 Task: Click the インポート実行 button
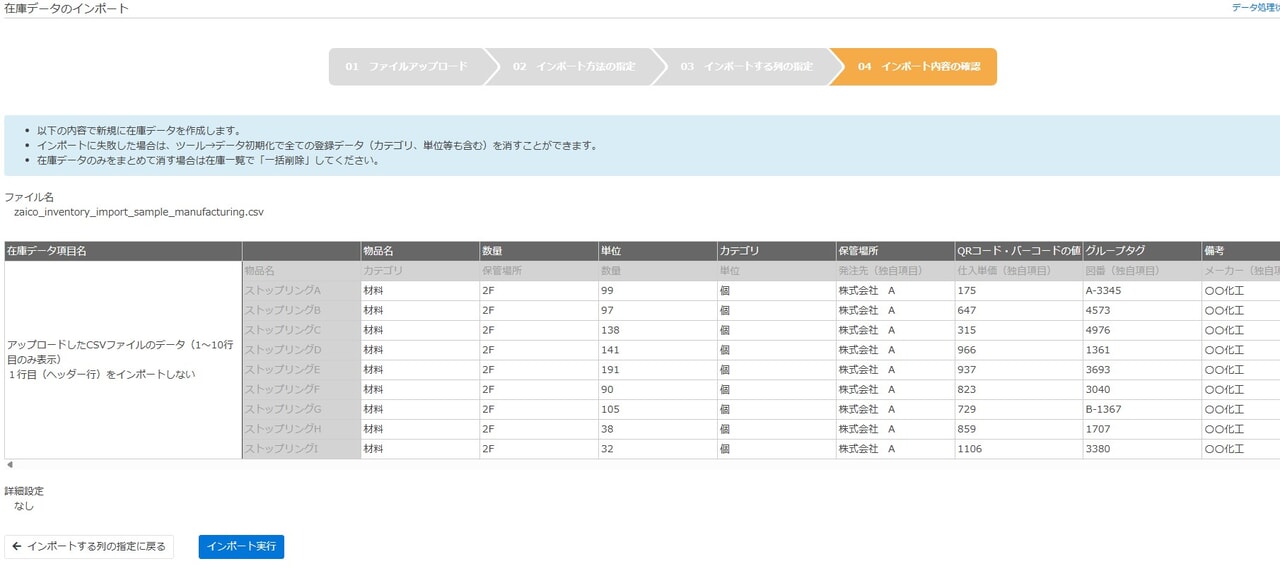241,547
